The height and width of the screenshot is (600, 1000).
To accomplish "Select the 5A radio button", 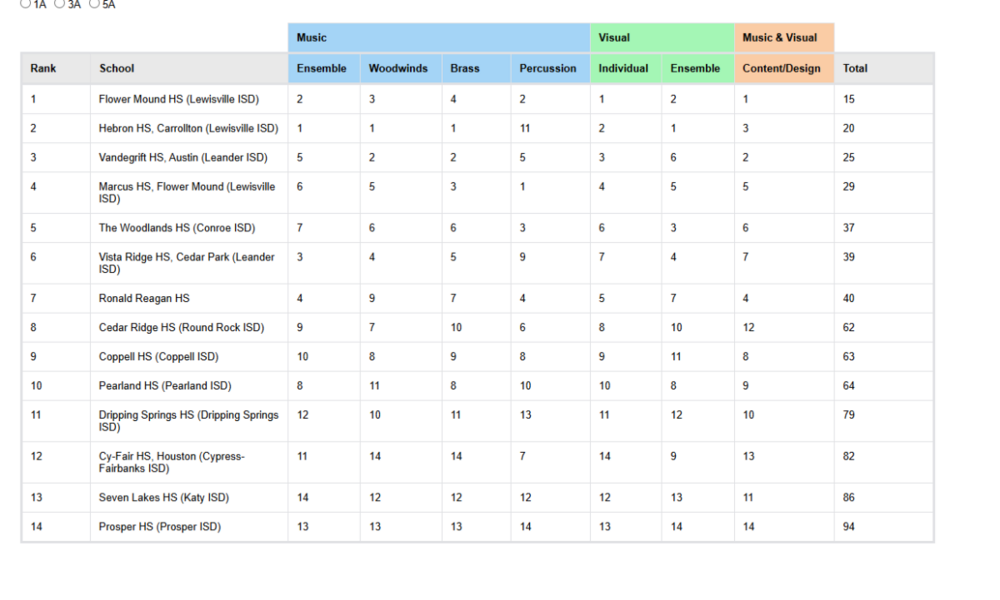I will tap(95, 4).
